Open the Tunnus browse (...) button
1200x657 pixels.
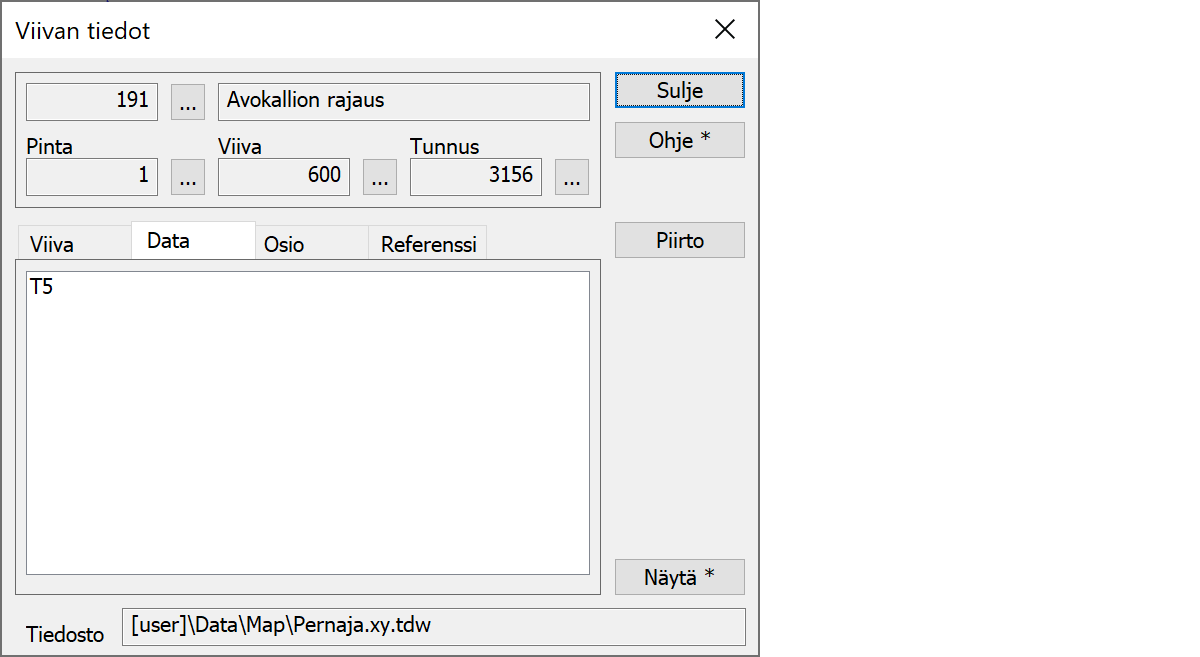571,177
